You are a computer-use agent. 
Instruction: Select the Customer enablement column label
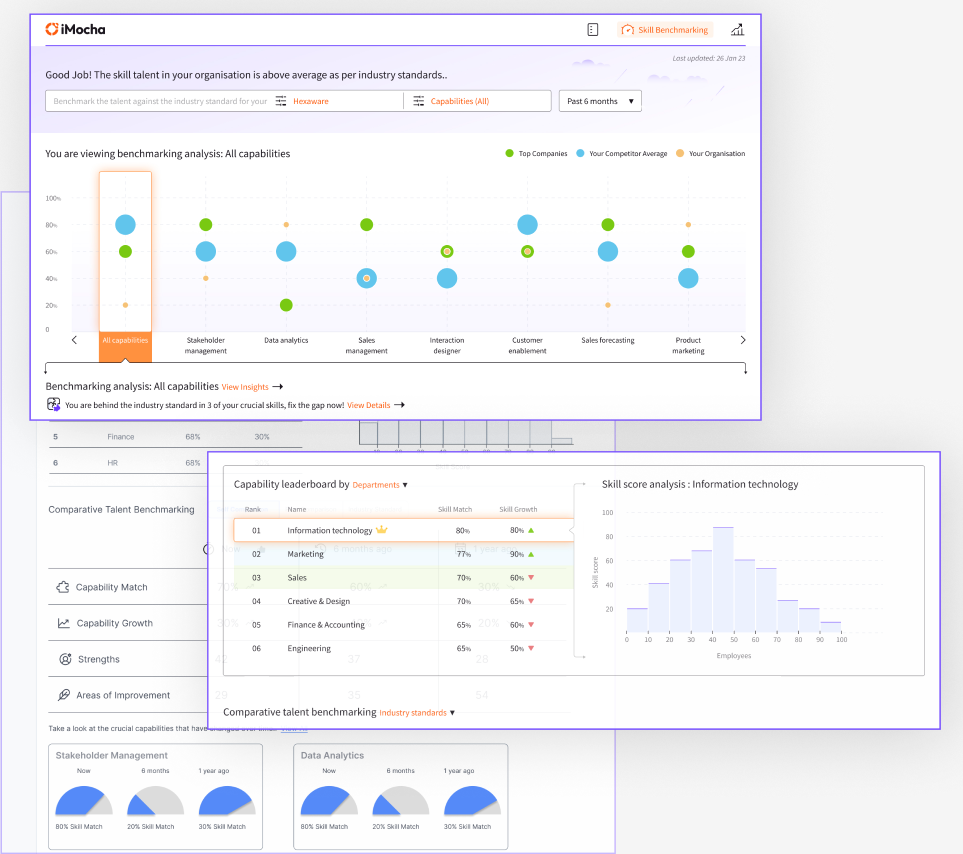(x=528, y=345)
